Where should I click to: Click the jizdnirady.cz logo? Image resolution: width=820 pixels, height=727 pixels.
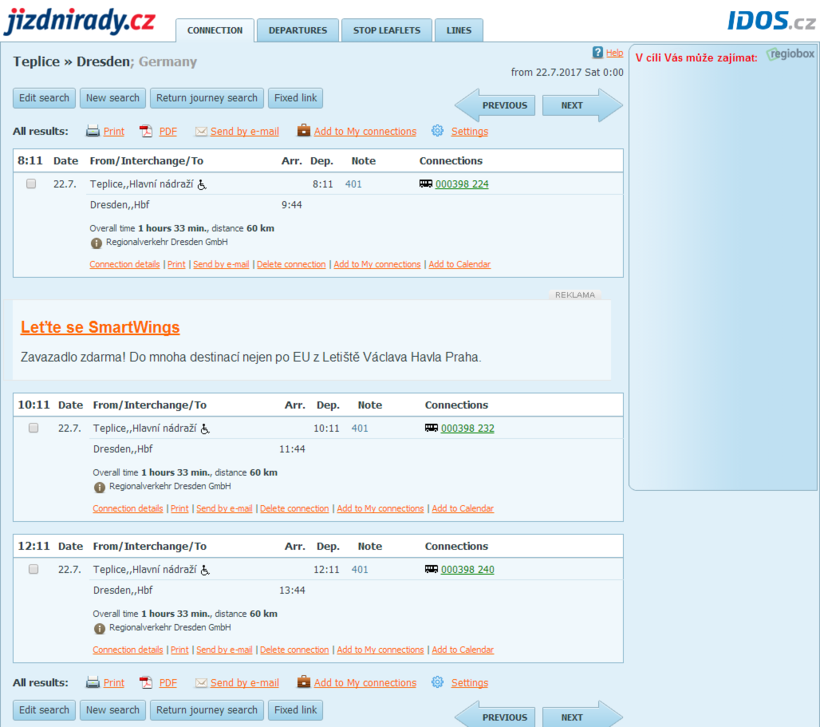[80, 20]
